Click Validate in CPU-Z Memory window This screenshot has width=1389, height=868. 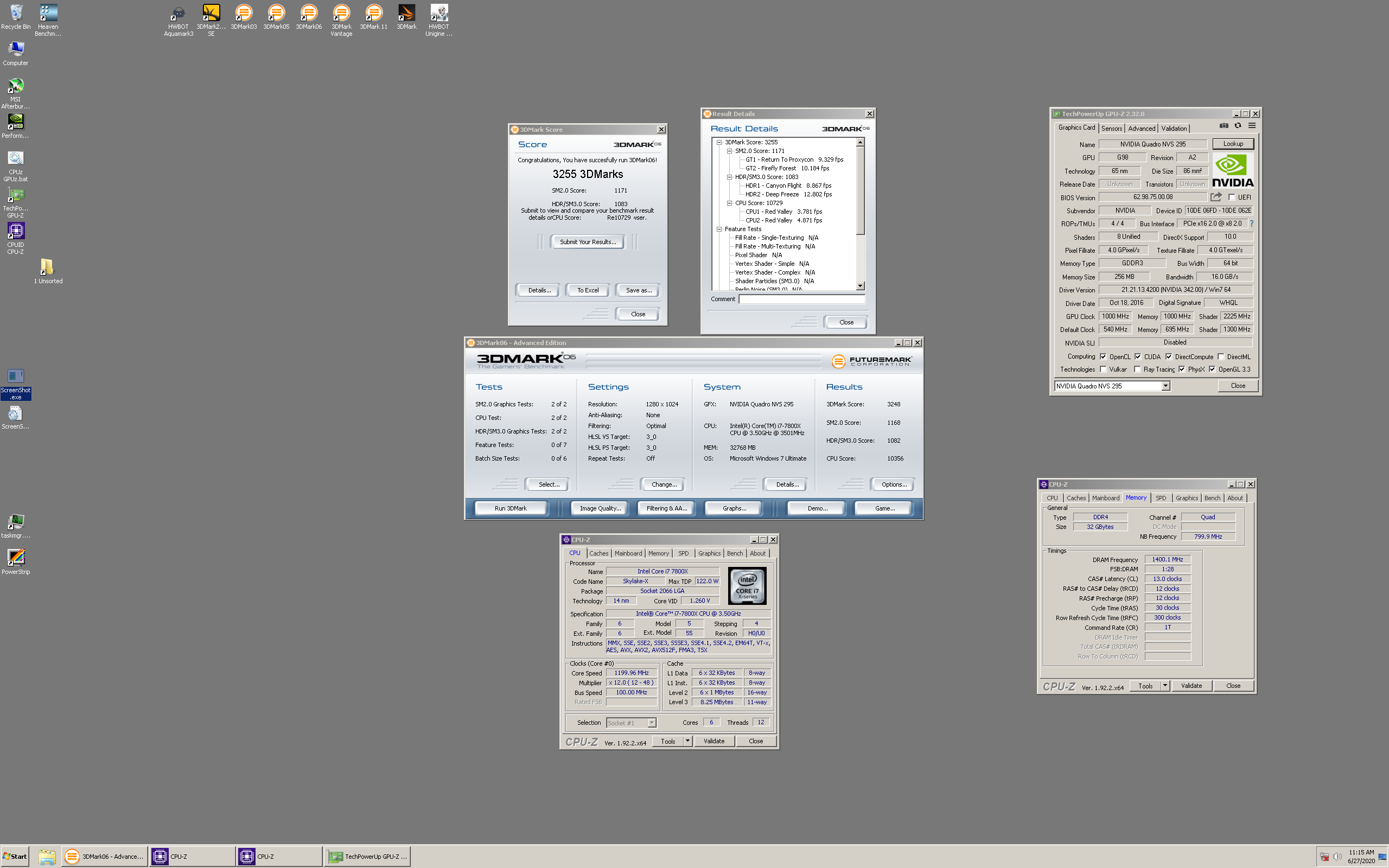[1192, 686]
